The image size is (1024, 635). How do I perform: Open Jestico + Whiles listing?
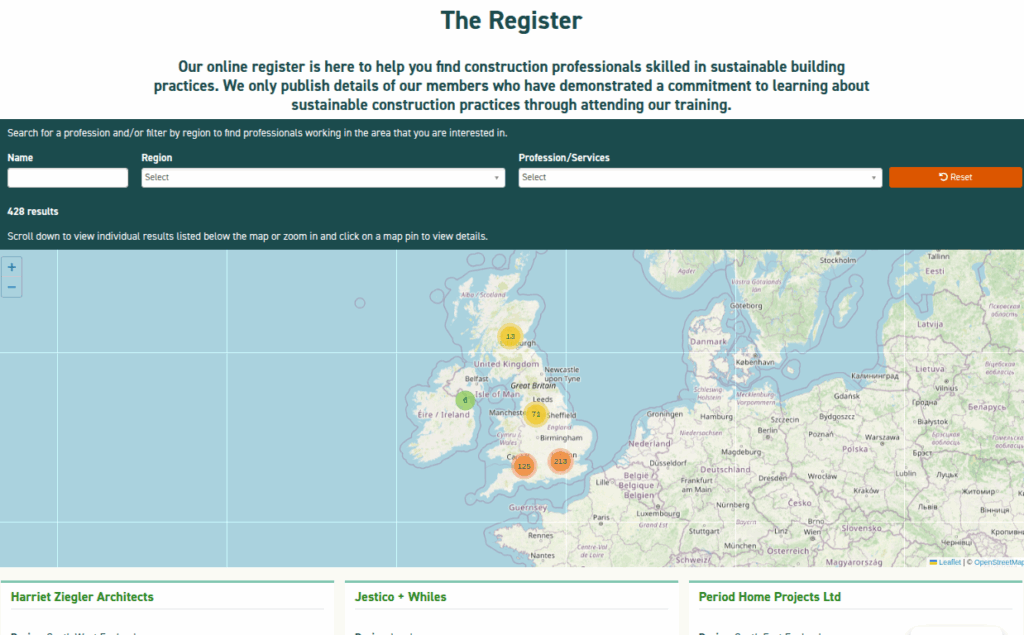(400, 597)
